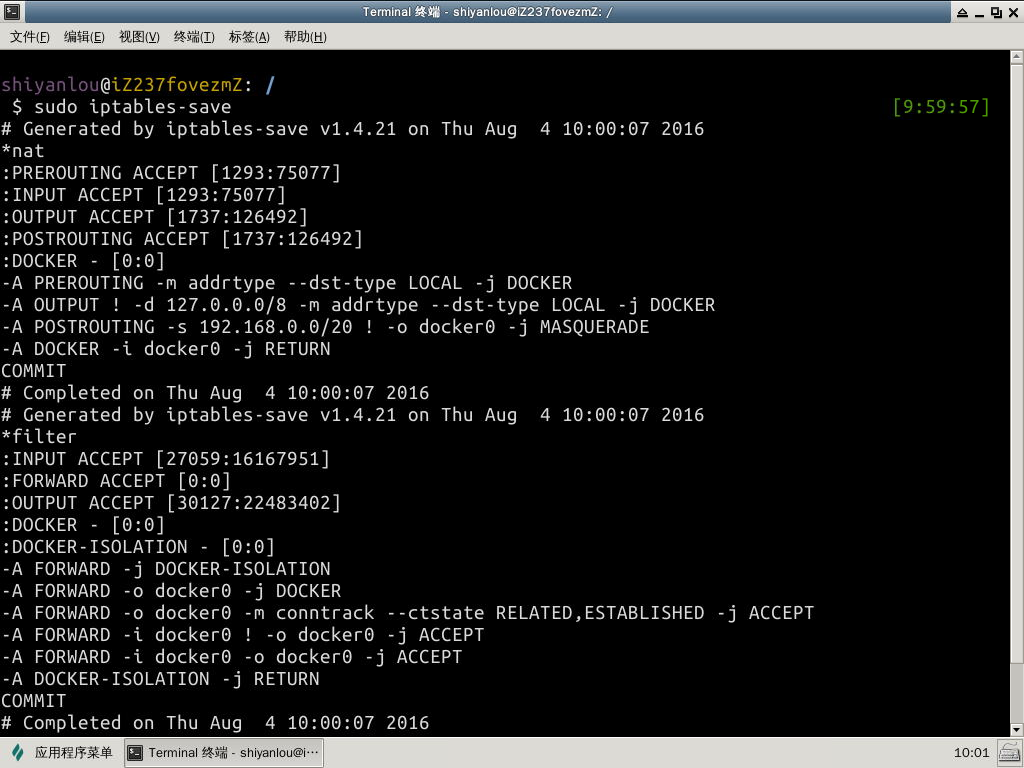Maximize the Terminal window
The image size is (1024, 768).
coord(996,12)
